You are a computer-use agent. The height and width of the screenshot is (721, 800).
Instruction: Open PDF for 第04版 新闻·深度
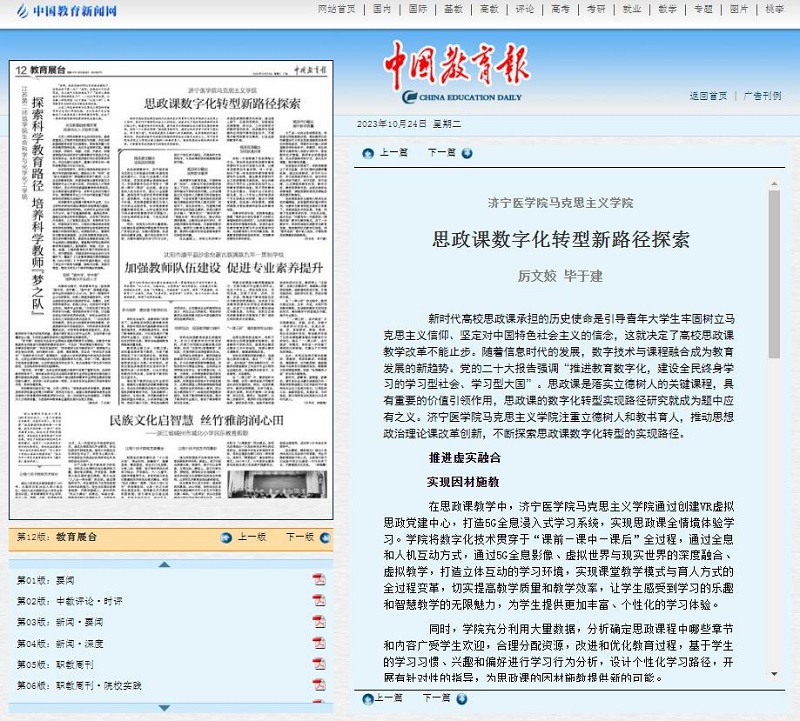(x=319, y=642)
